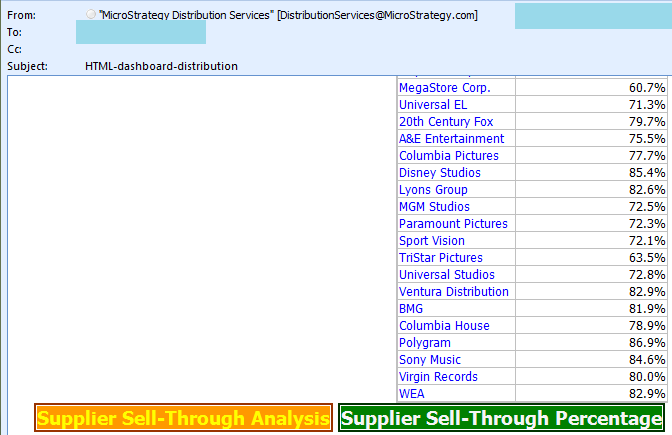Click the To: field label

14,33
